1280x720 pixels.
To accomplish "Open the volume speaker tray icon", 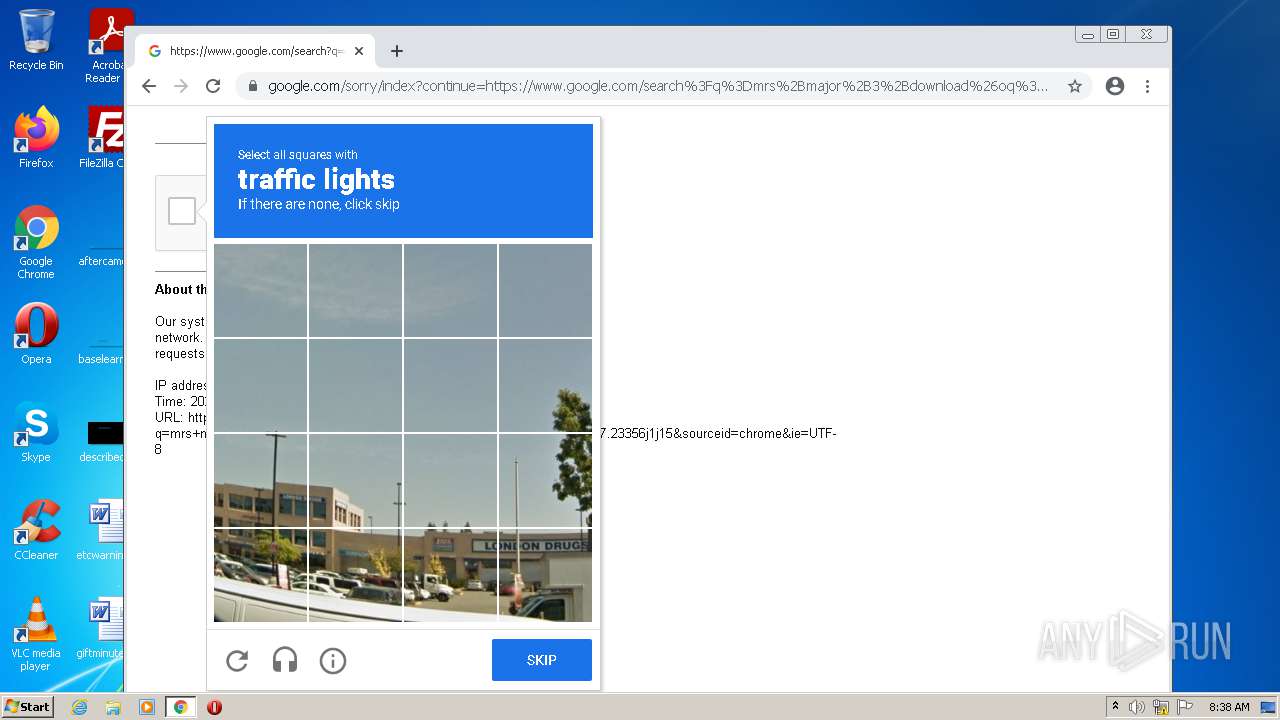I will [x=1137, y=707].
